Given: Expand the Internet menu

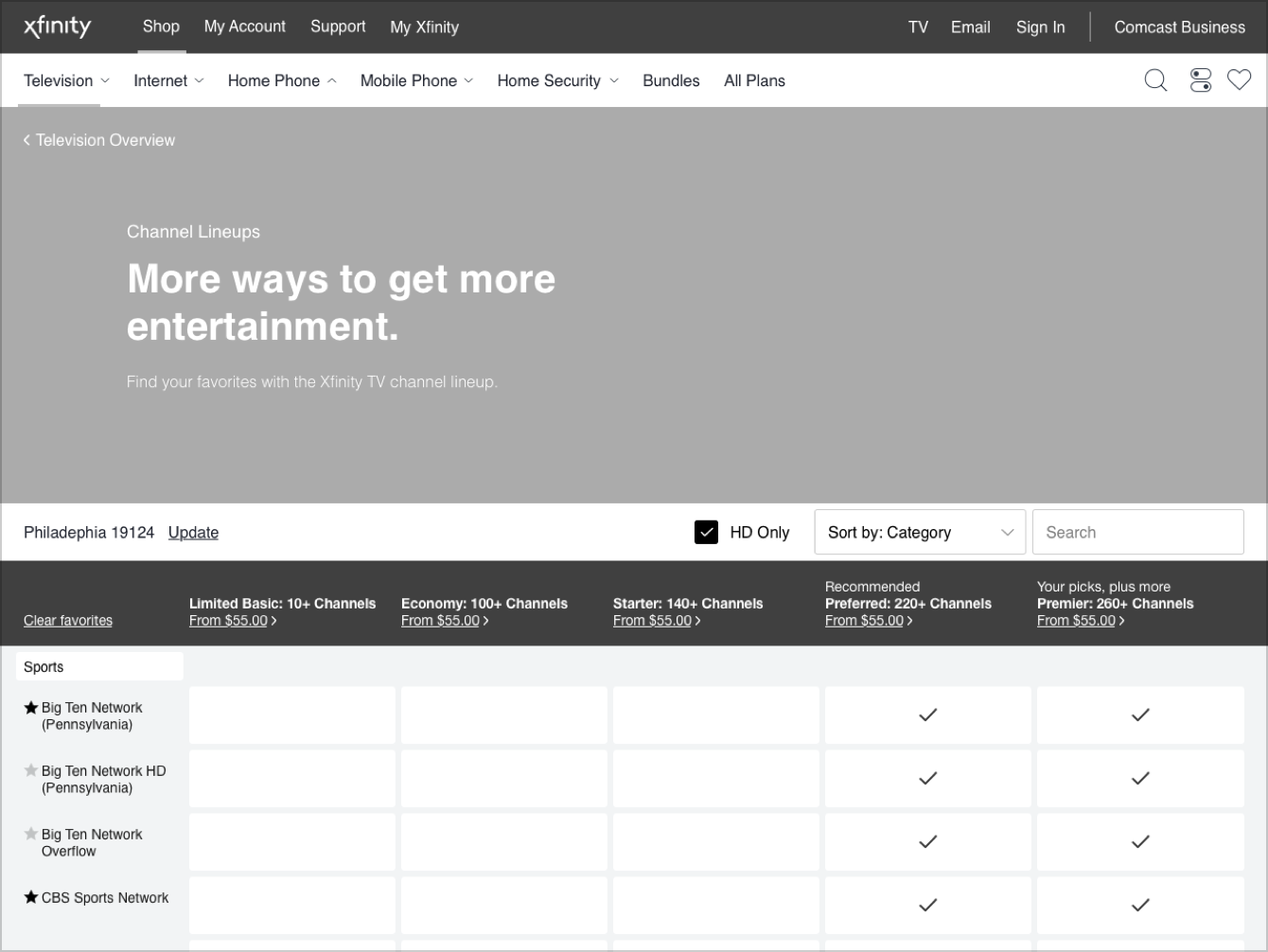Looking at the screenshot, I should click(x=168, y=81).
